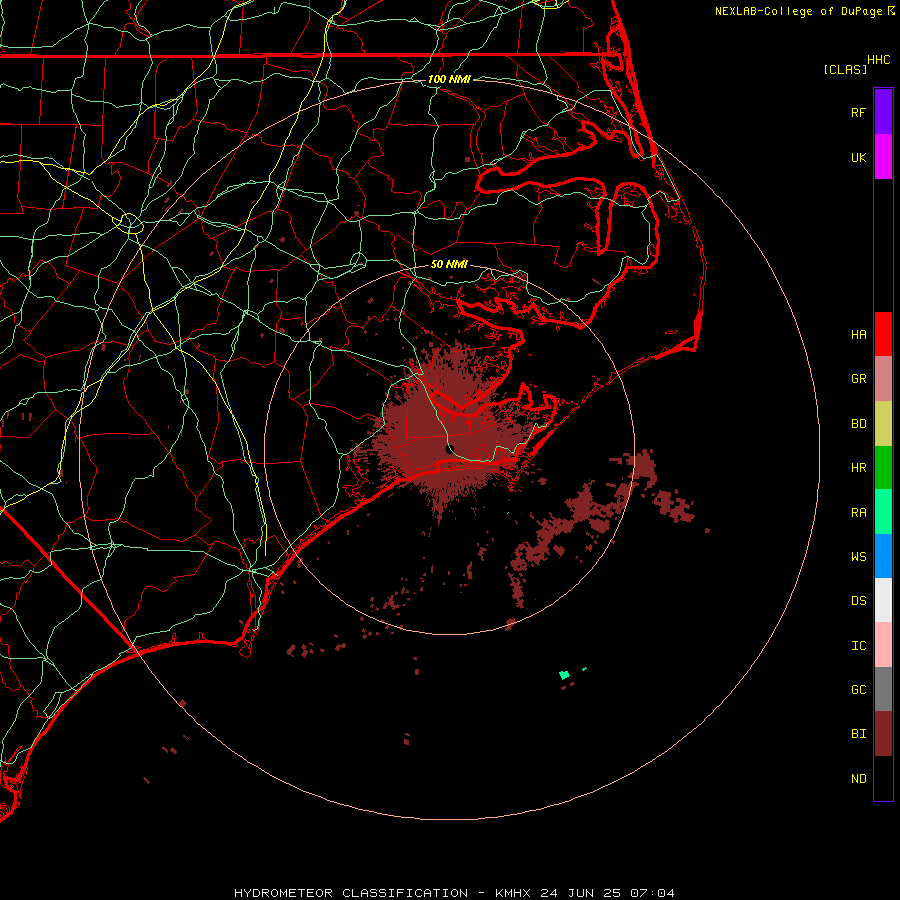The width and height of the screenshot is (900, 900).
Task: Click the GR legend label
Action: [858, 379]
